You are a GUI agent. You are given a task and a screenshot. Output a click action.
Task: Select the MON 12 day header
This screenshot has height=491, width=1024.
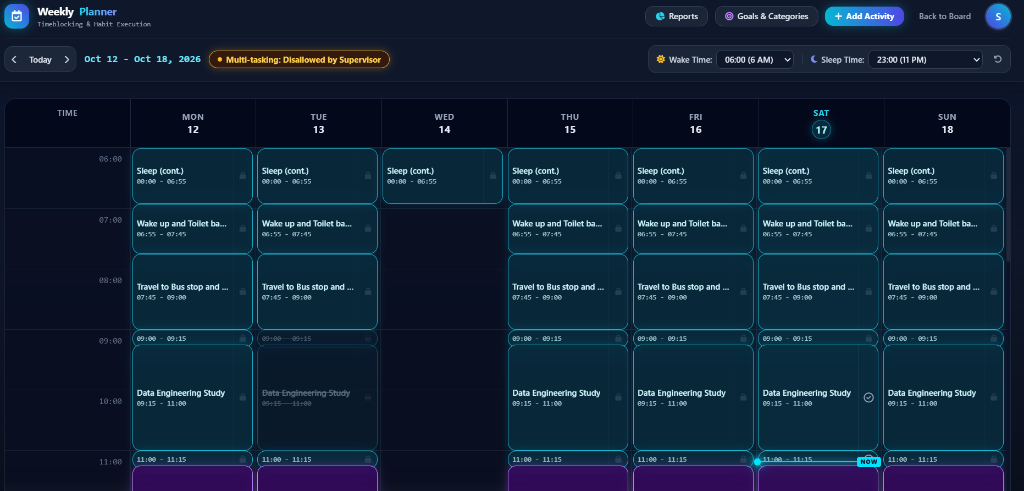point(193,123)
